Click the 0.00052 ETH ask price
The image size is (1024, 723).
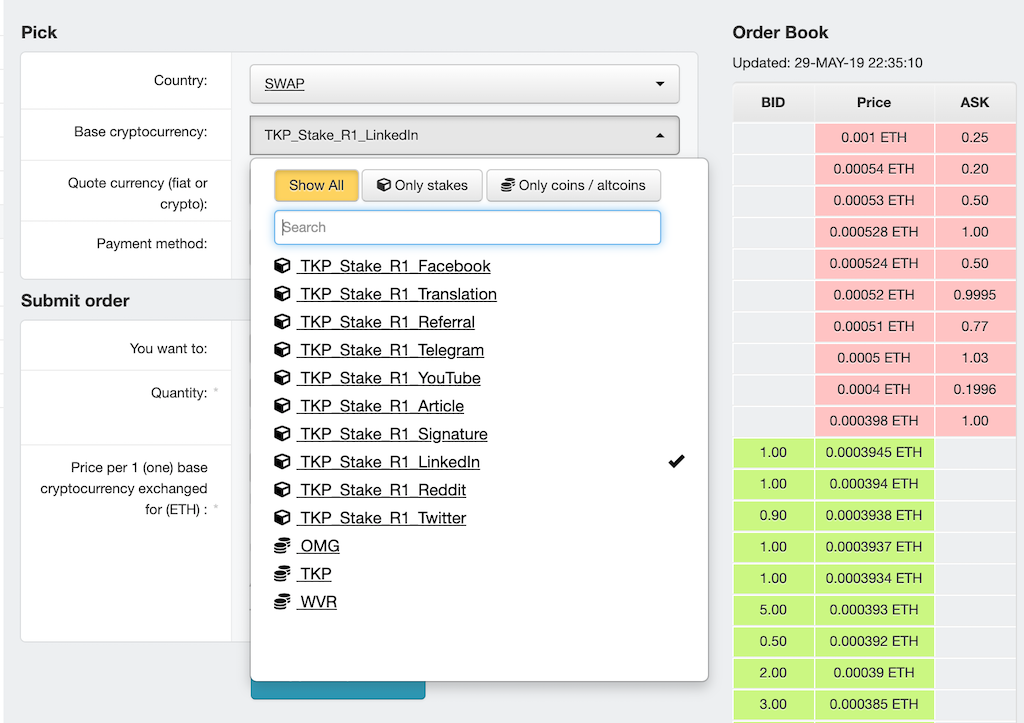point(874,295)
